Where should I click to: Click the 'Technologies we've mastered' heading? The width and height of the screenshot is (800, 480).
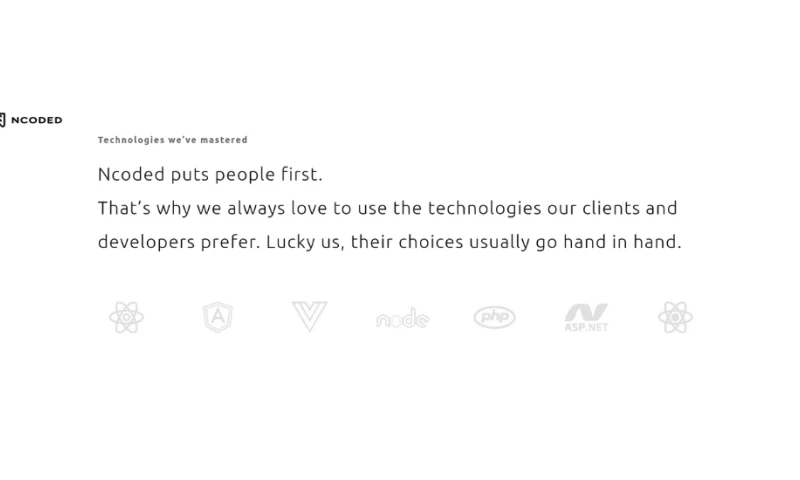click(x=172, y=140)
